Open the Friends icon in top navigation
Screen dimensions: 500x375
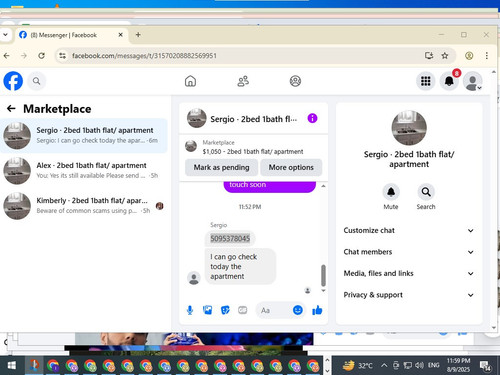(x=243, y=81)
